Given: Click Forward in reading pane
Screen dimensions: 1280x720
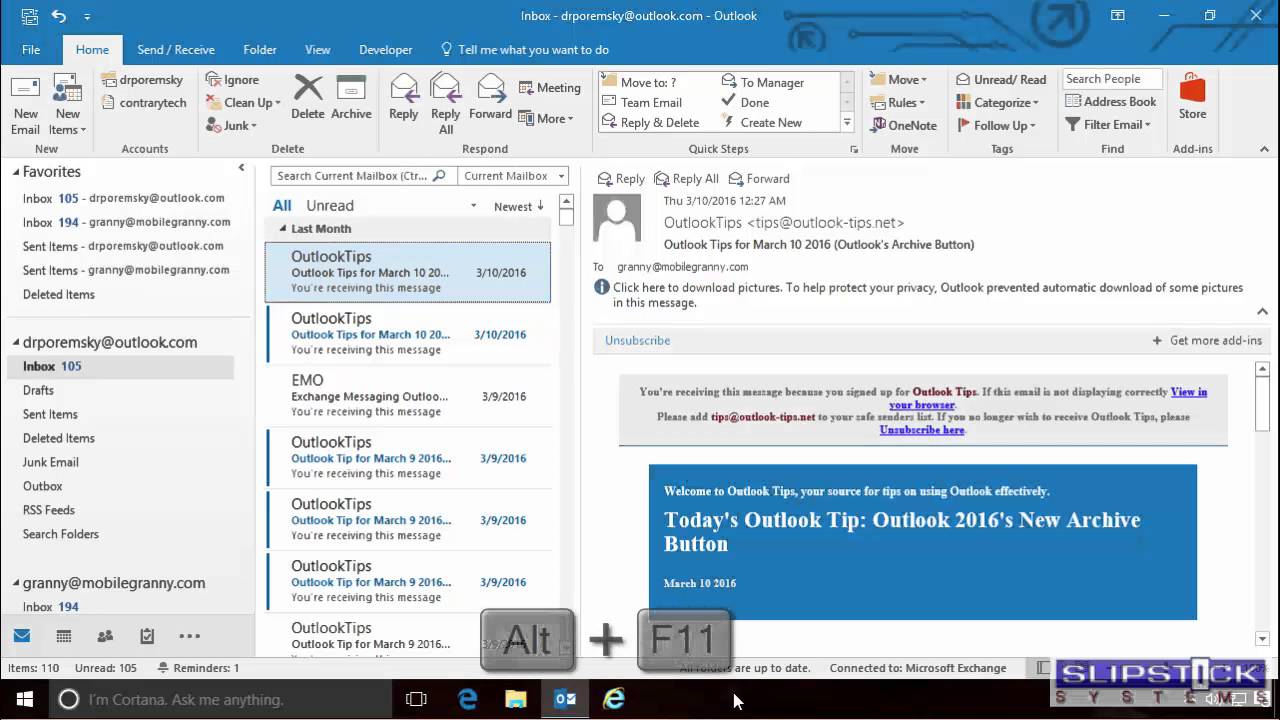Looking at the screenshot, I should click(x=759, y=178).
